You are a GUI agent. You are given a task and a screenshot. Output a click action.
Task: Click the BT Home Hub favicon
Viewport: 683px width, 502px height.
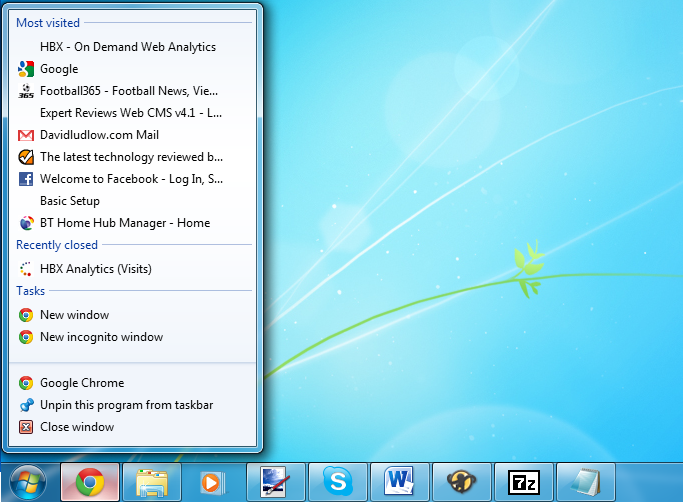26,223
